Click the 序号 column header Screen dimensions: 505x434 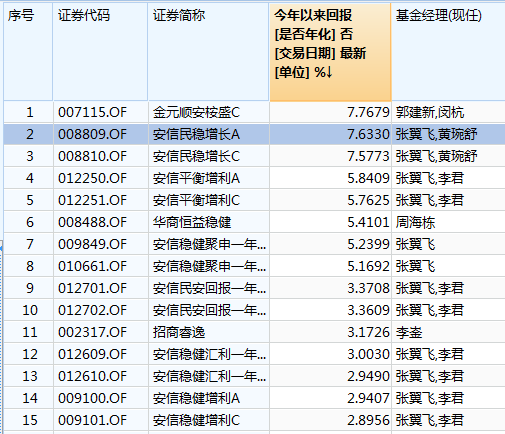click(28, 52)
